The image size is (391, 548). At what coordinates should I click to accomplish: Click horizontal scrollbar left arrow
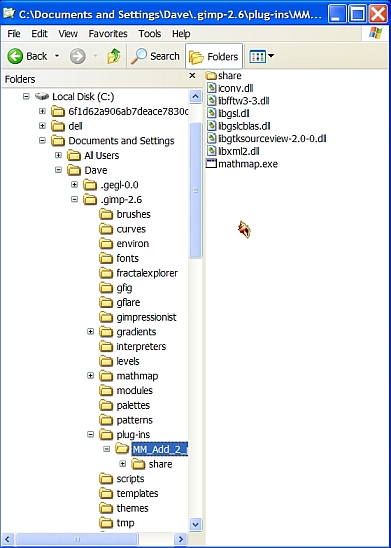point(8,539)
